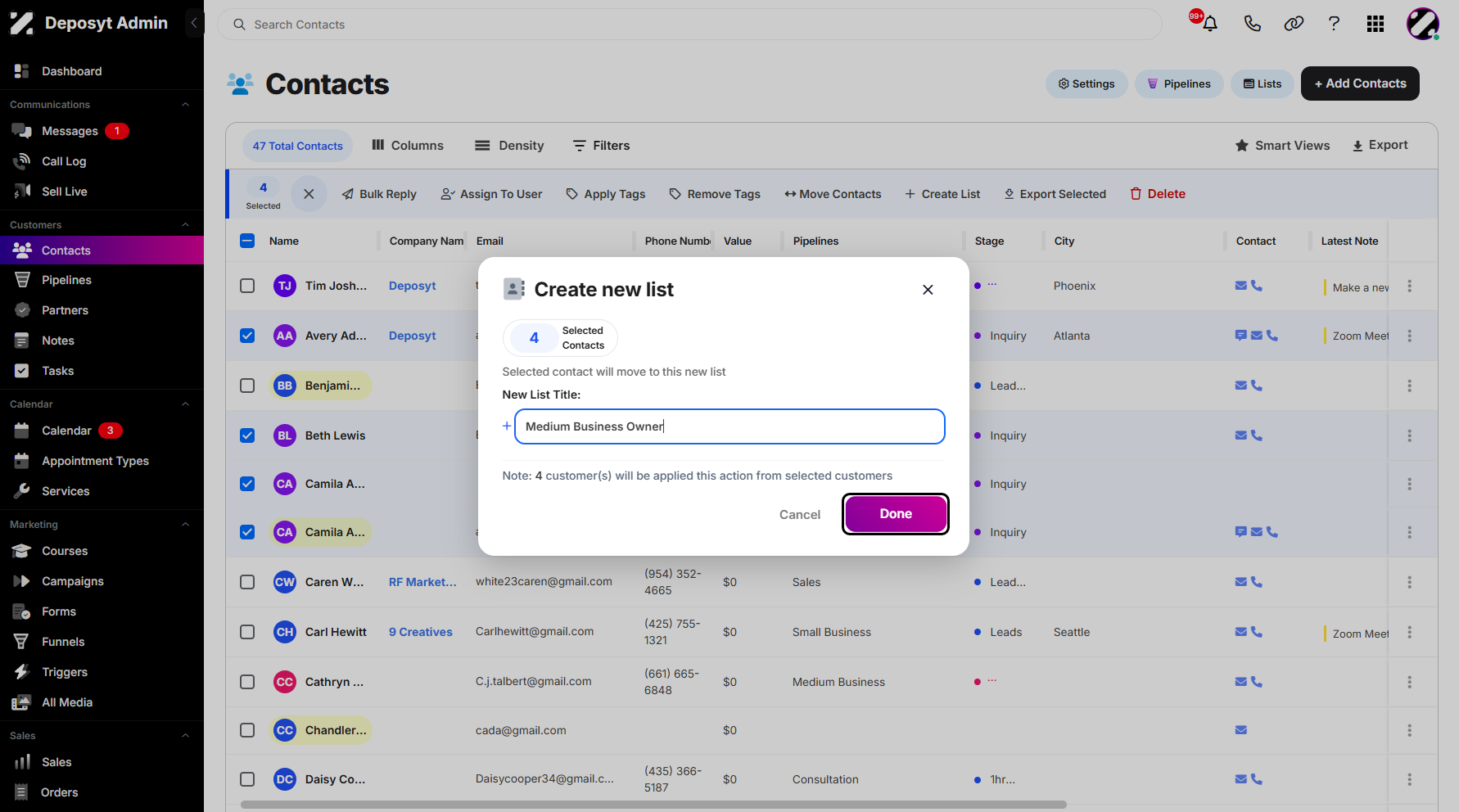Open the Density options

coord(509,146)
